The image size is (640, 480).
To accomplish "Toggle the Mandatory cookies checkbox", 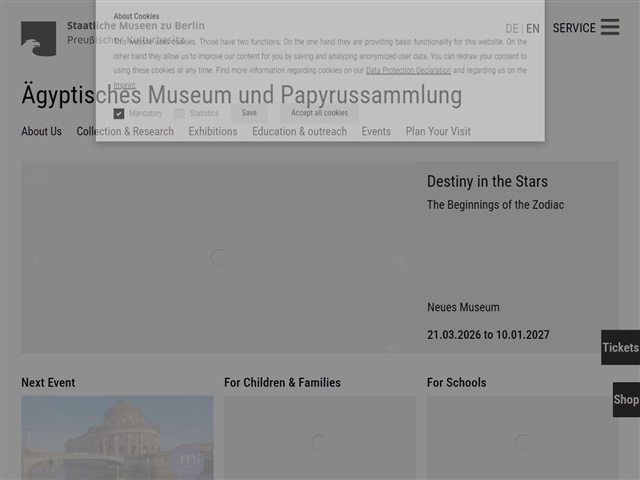I will click(119, 113).
